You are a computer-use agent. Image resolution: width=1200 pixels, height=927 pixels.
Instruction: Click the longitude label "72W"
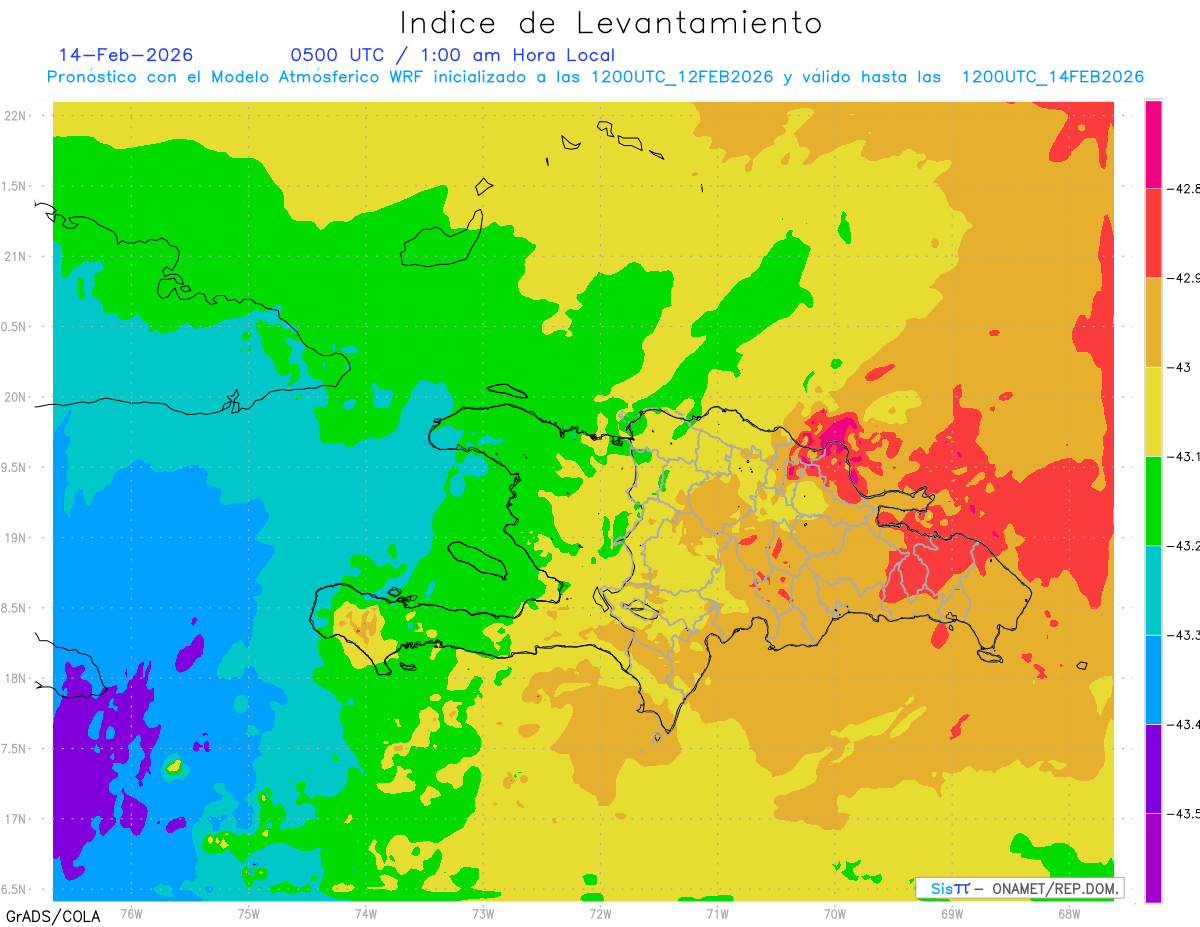600,912
